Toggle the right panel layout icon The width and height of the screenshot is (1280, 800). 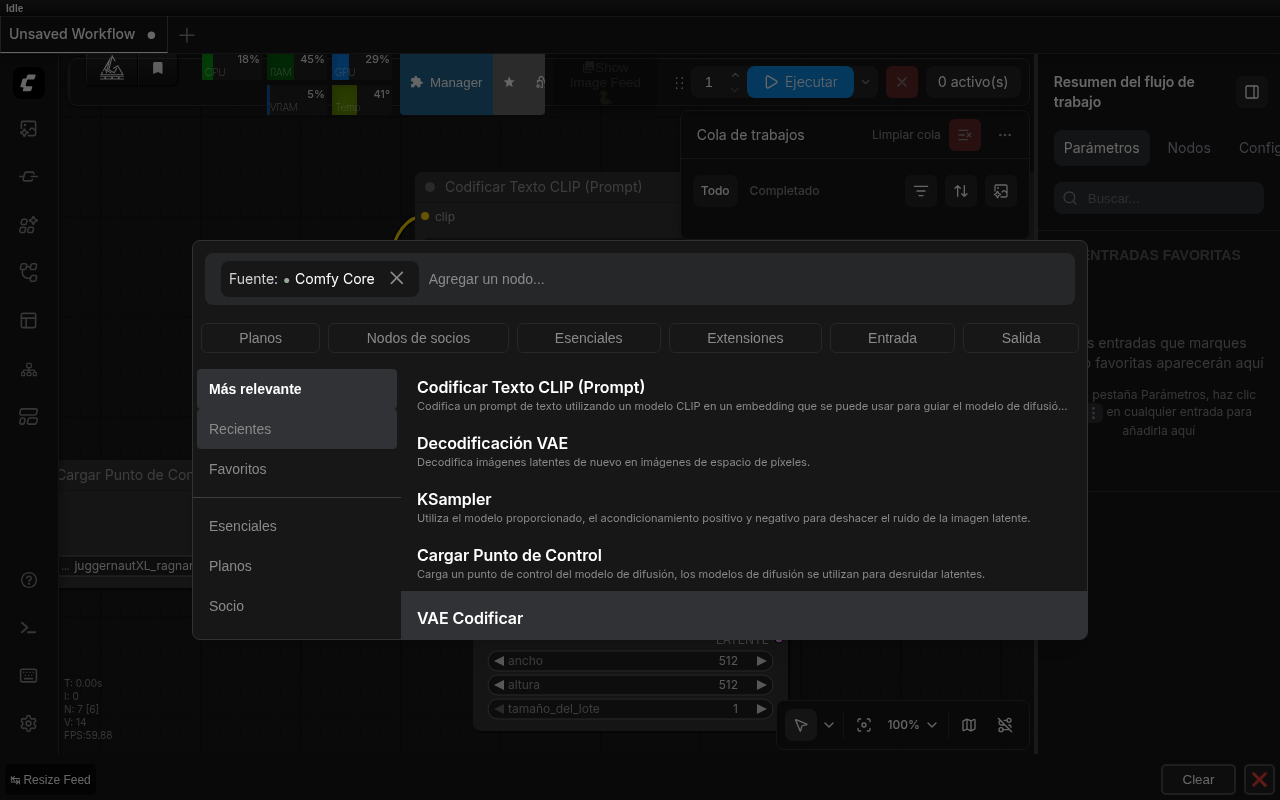point(1251,92)
